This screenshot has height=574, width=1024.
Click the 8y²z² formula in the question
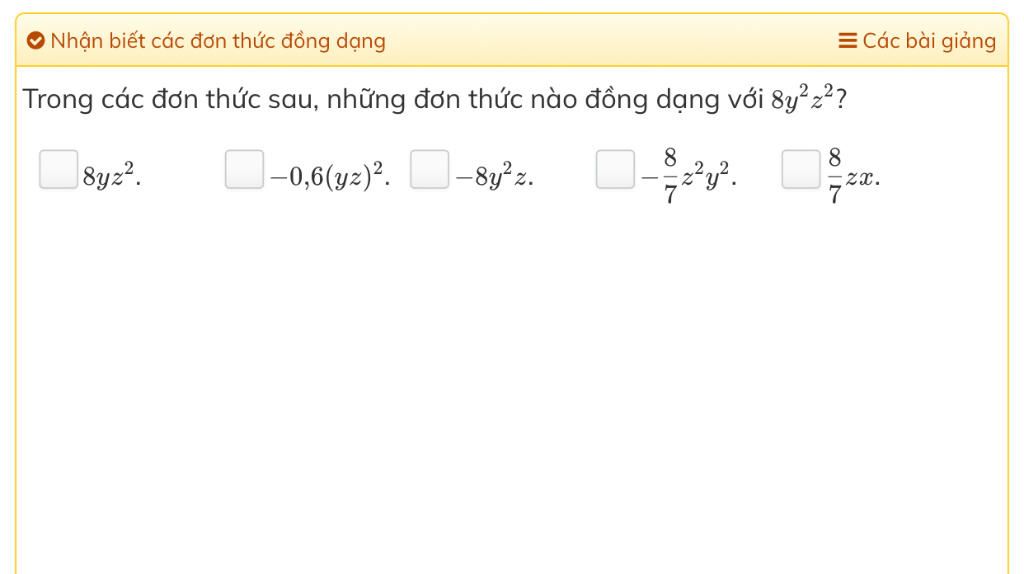[802, 99]
